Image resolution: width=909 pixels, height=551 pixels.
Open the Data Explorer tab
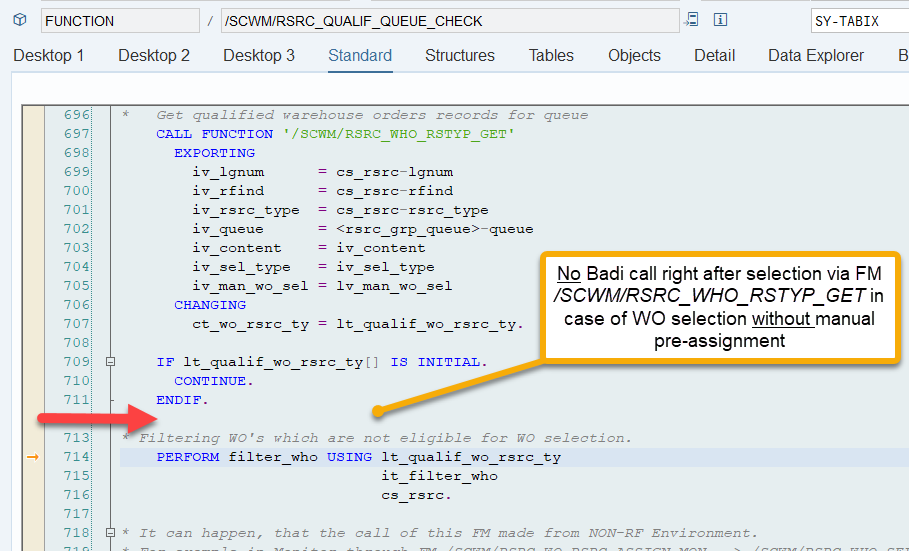point(816,56)
